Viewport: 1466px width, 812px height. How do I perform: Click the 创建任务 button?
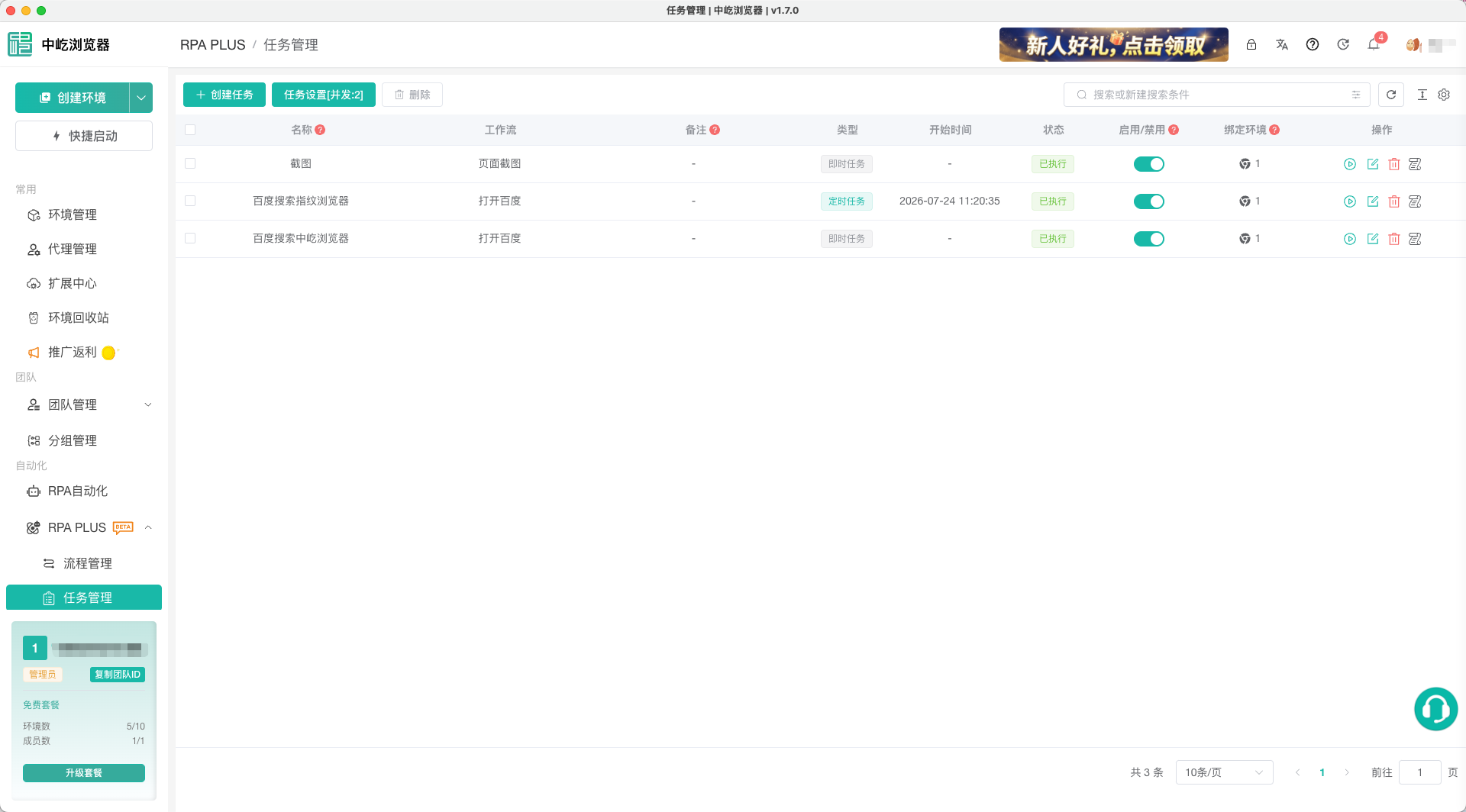coord(224,95)
